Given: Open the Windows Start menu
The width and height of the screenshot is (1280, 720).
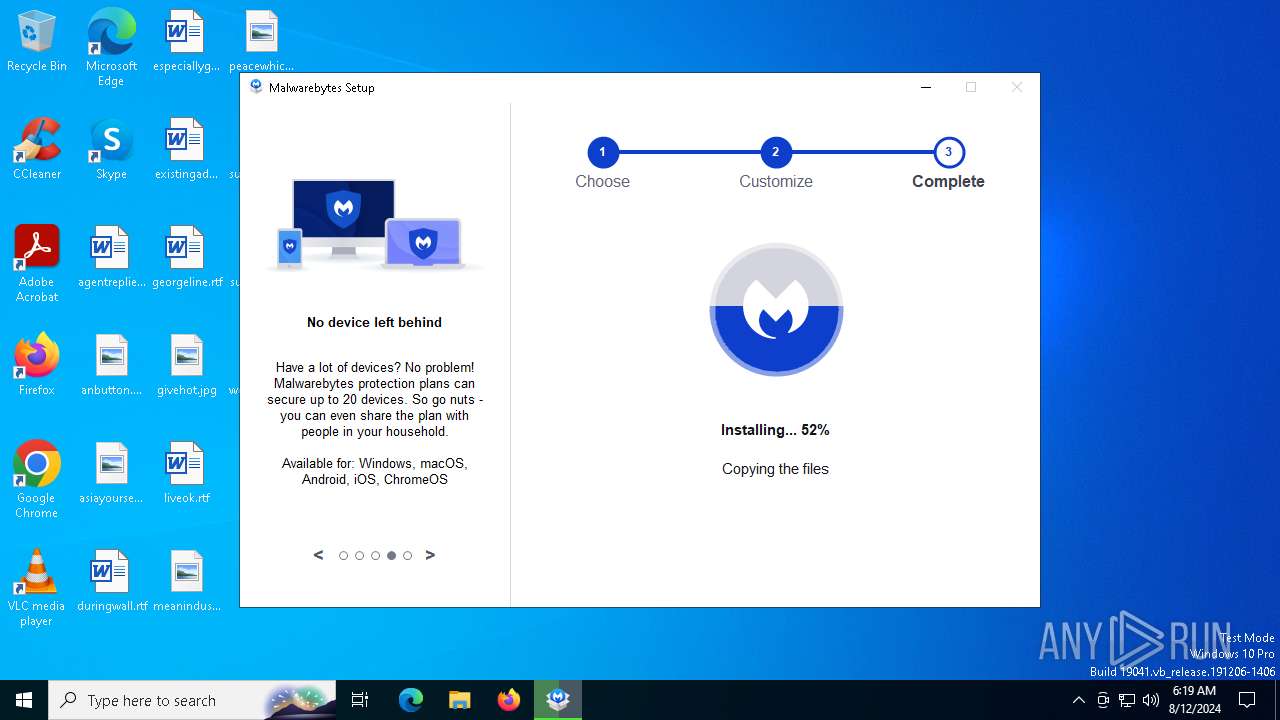Looking at the screenshot, I should (24, 700).
